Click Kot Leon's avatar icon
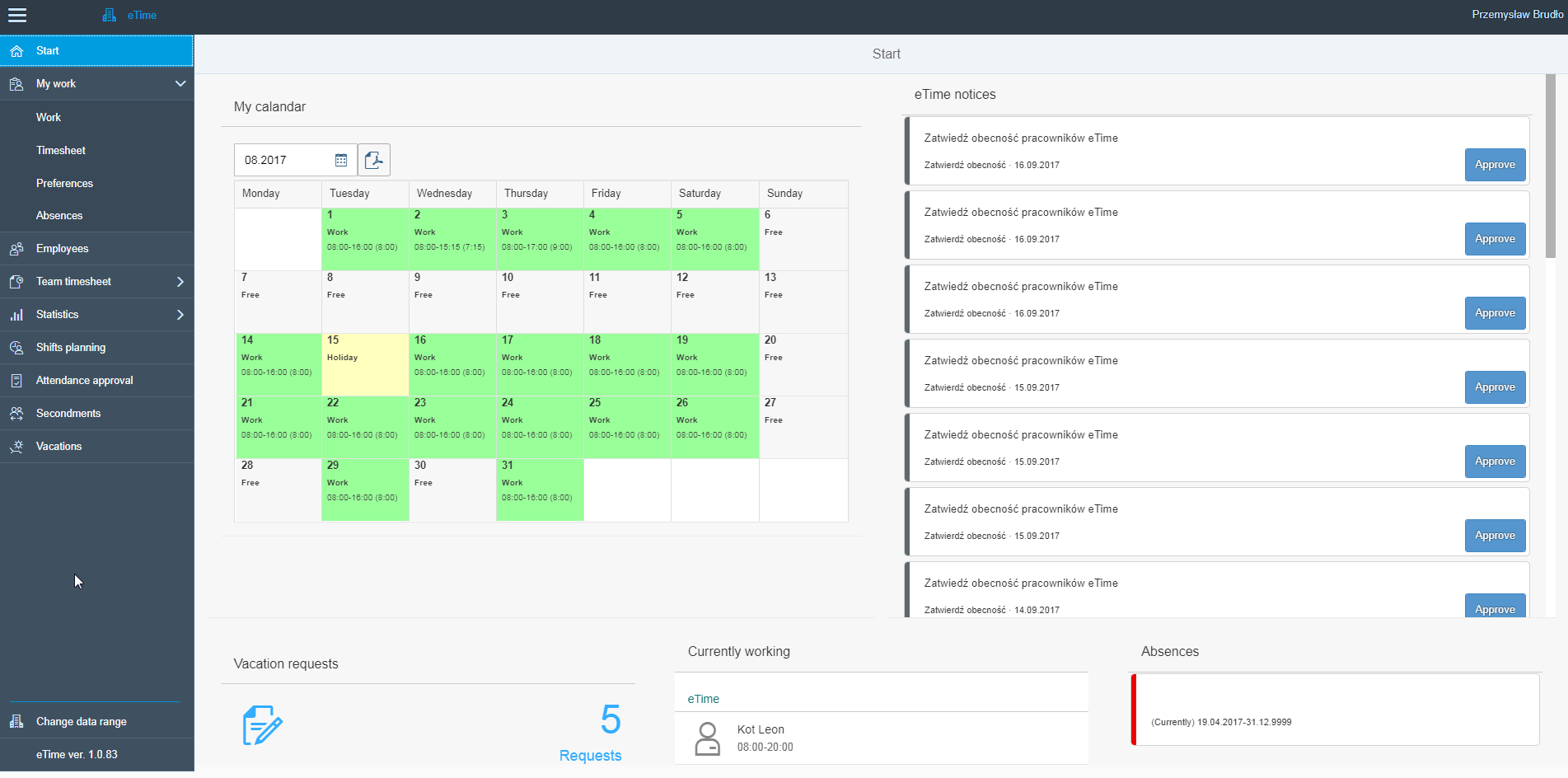 pyautogui.click(x=707, y=738)
